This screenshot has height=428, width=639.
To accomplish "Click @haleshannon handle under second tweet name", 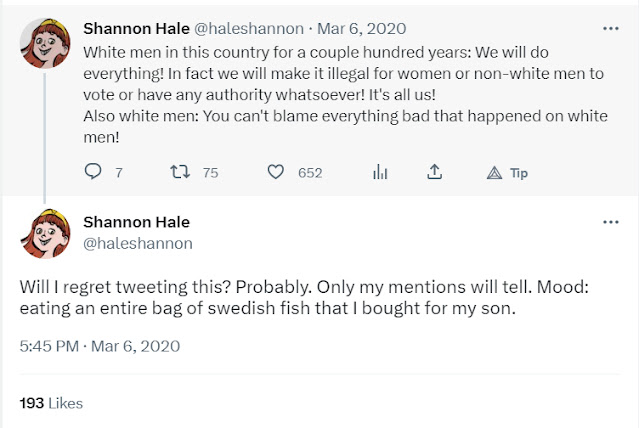I will click(x=138, y=243).
